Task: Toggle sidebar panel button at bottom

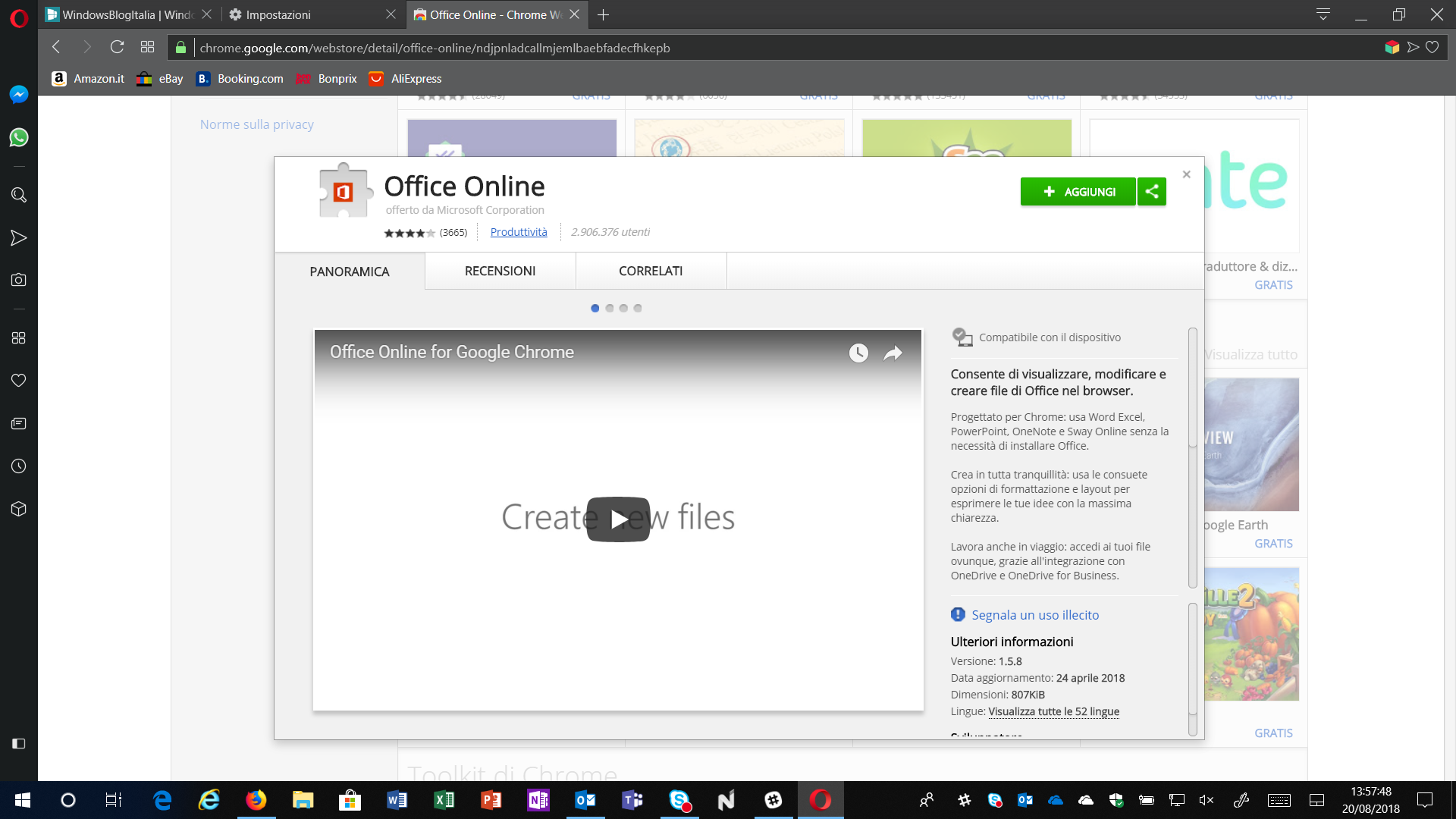Action: pyautogui.click(x=19, y=744)
